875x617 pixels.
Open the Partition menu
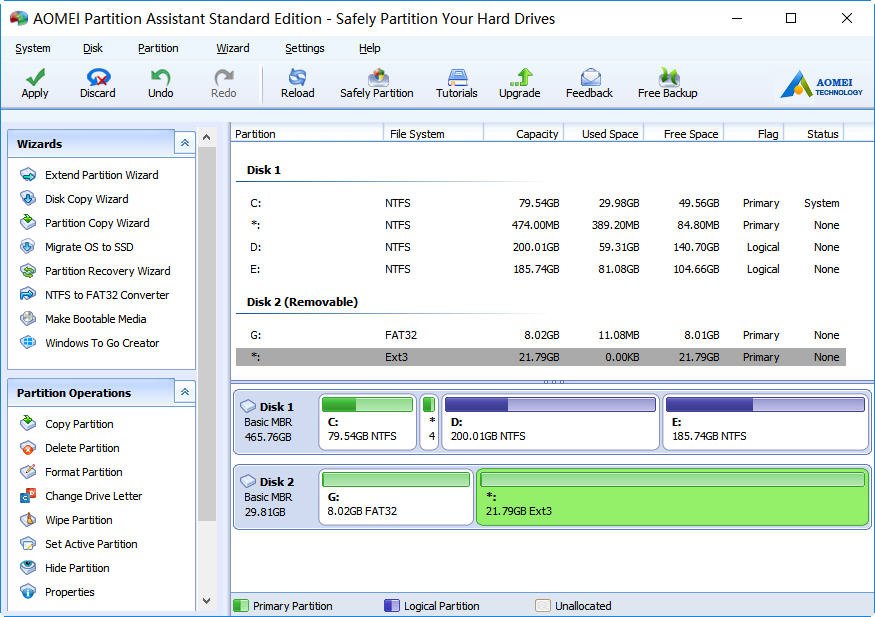click(158, 49)
